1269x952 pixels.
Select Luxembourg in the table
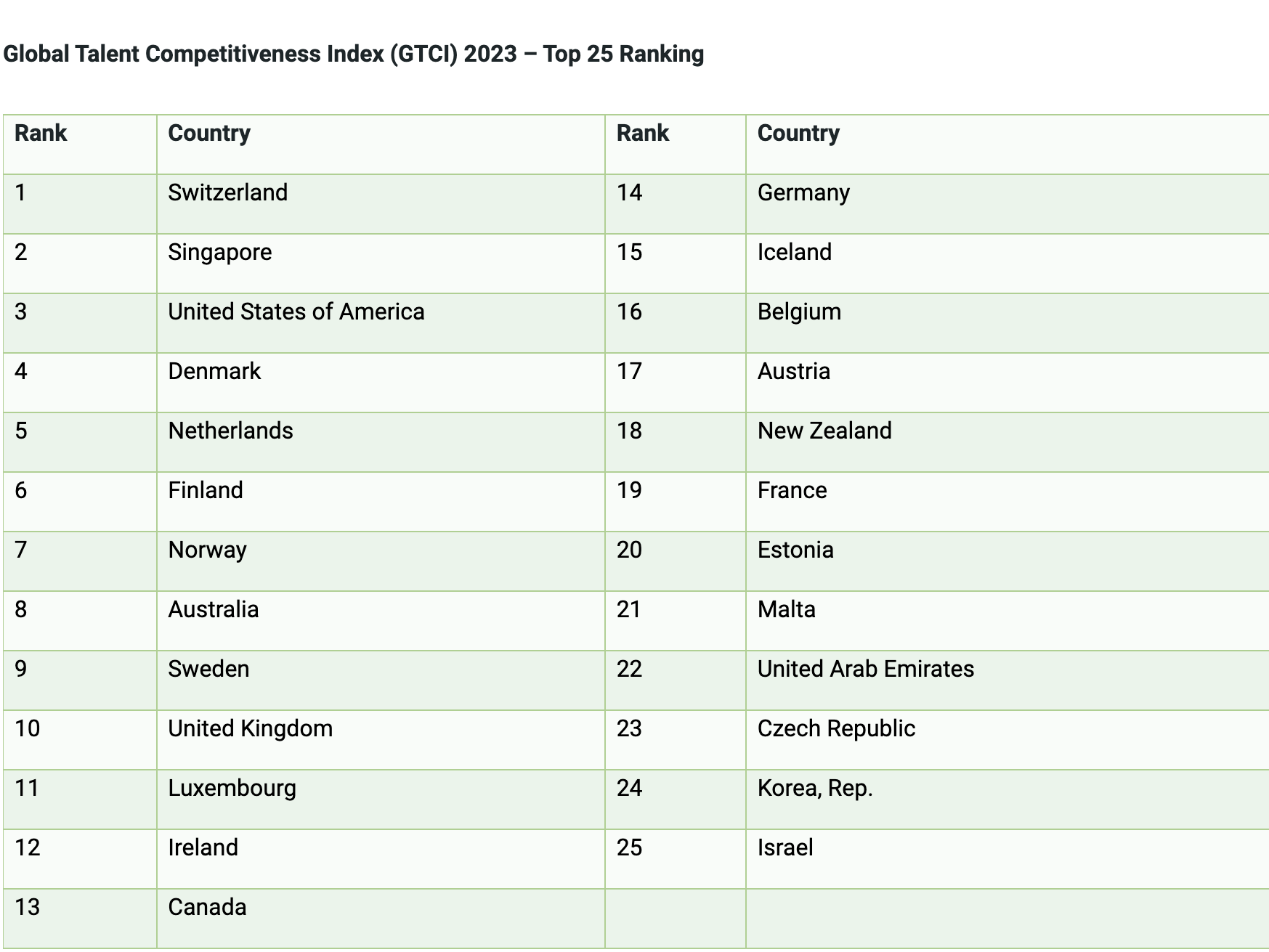point(232,789)
